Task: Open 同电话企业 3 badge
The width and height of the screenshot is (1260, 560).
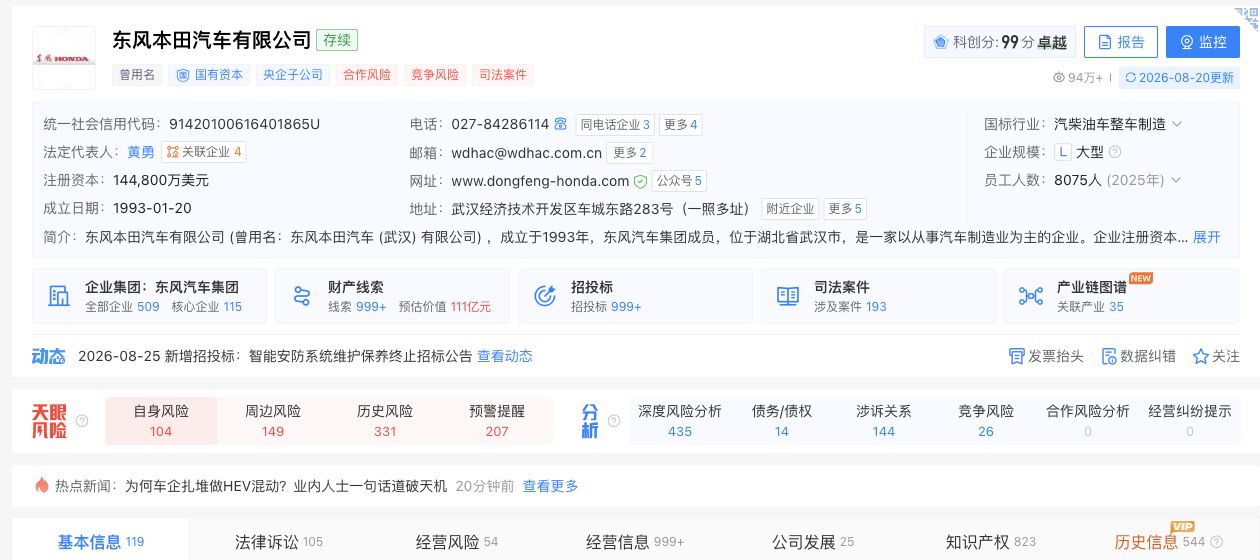Action: [615, 125]
